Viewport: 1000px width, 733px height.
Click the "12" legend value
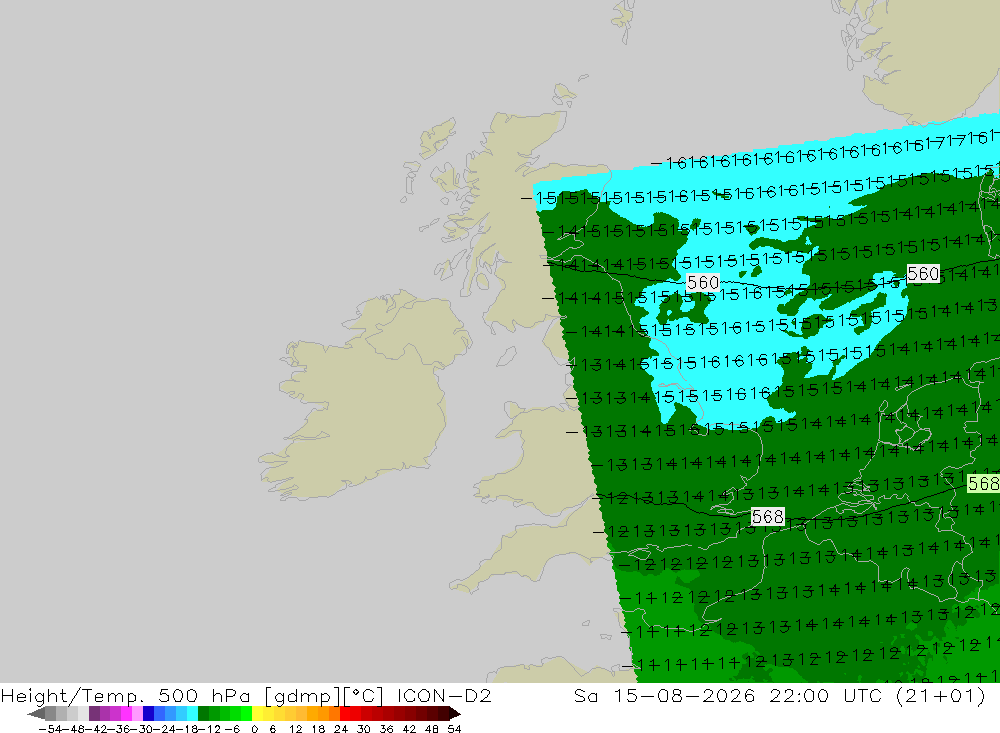[295, 729]
